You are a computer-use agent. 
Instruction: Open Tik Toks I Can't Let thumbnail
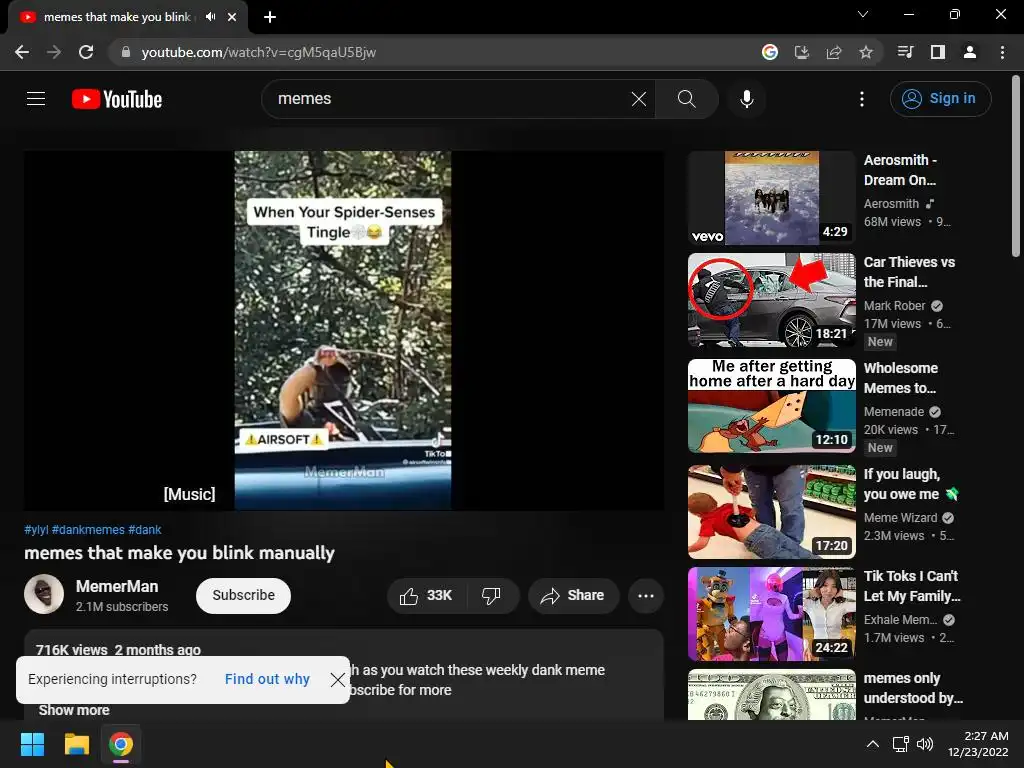click(771, 614)
